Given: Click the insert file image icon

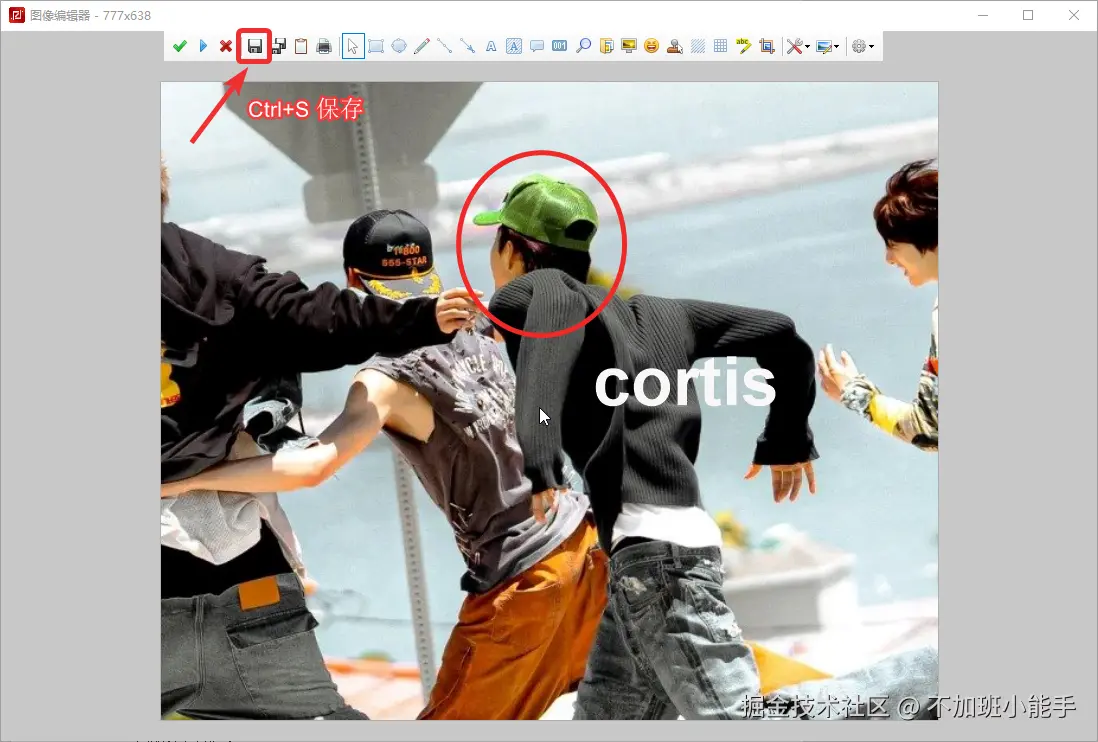Looking at the screenshot, I should pyautogui.click(x=606, y=46).
